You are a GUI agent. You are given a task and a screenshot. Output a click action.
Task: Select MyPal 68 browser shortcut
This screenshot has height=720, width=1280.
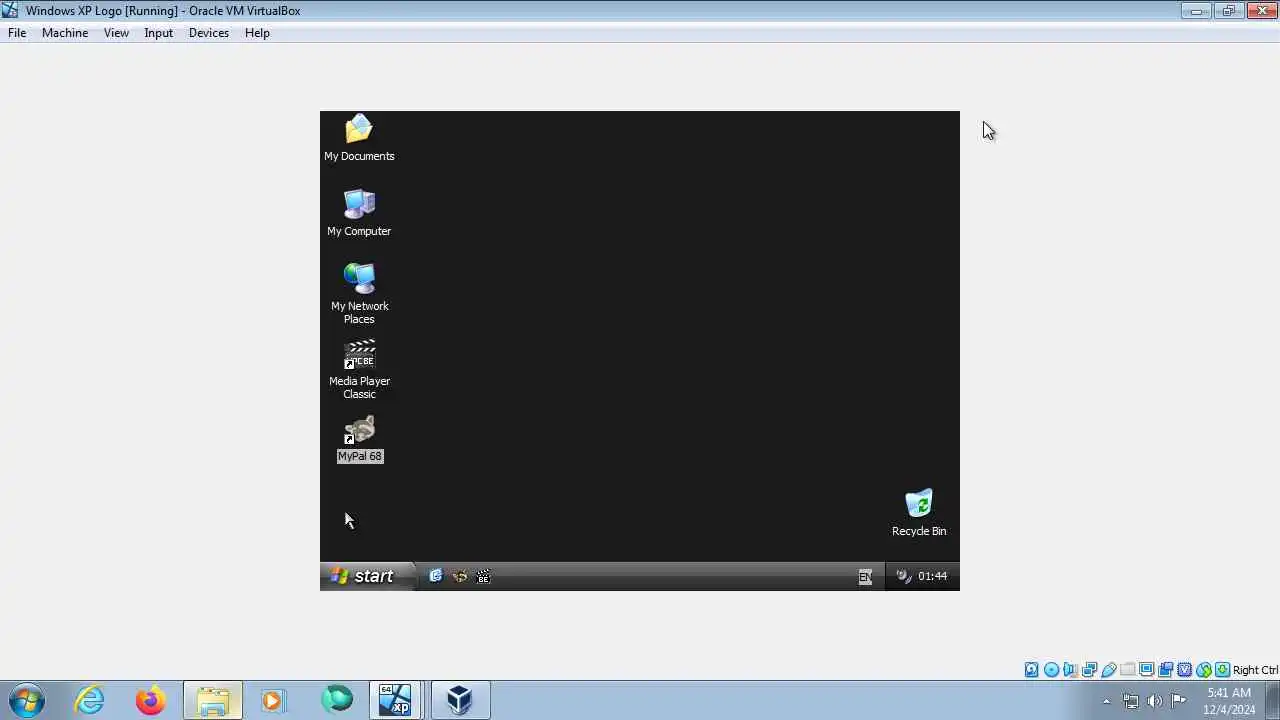(360, 439)
